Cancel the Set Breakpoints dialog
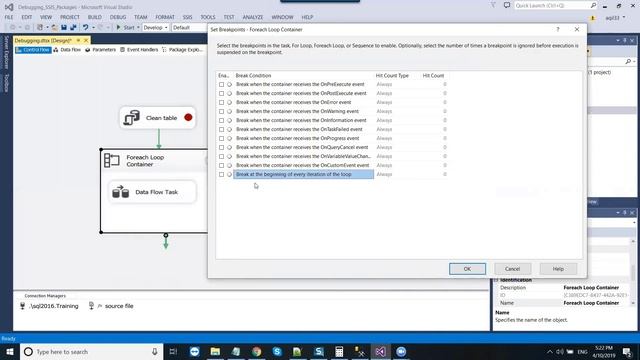 pyautogui.click(x=512, y=269)
